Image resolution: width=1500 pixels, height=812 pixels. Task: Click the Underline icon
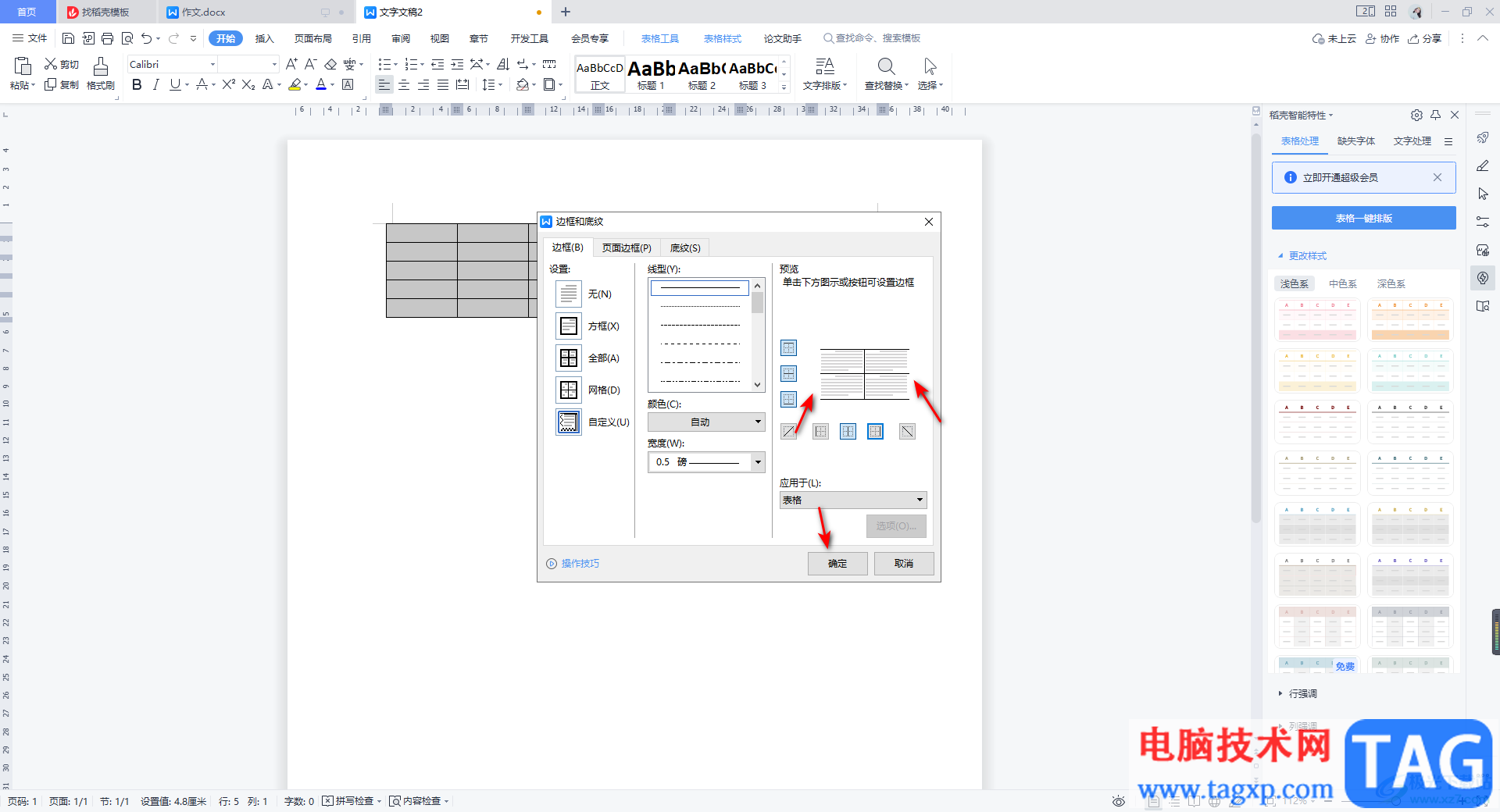click(175, 84)
